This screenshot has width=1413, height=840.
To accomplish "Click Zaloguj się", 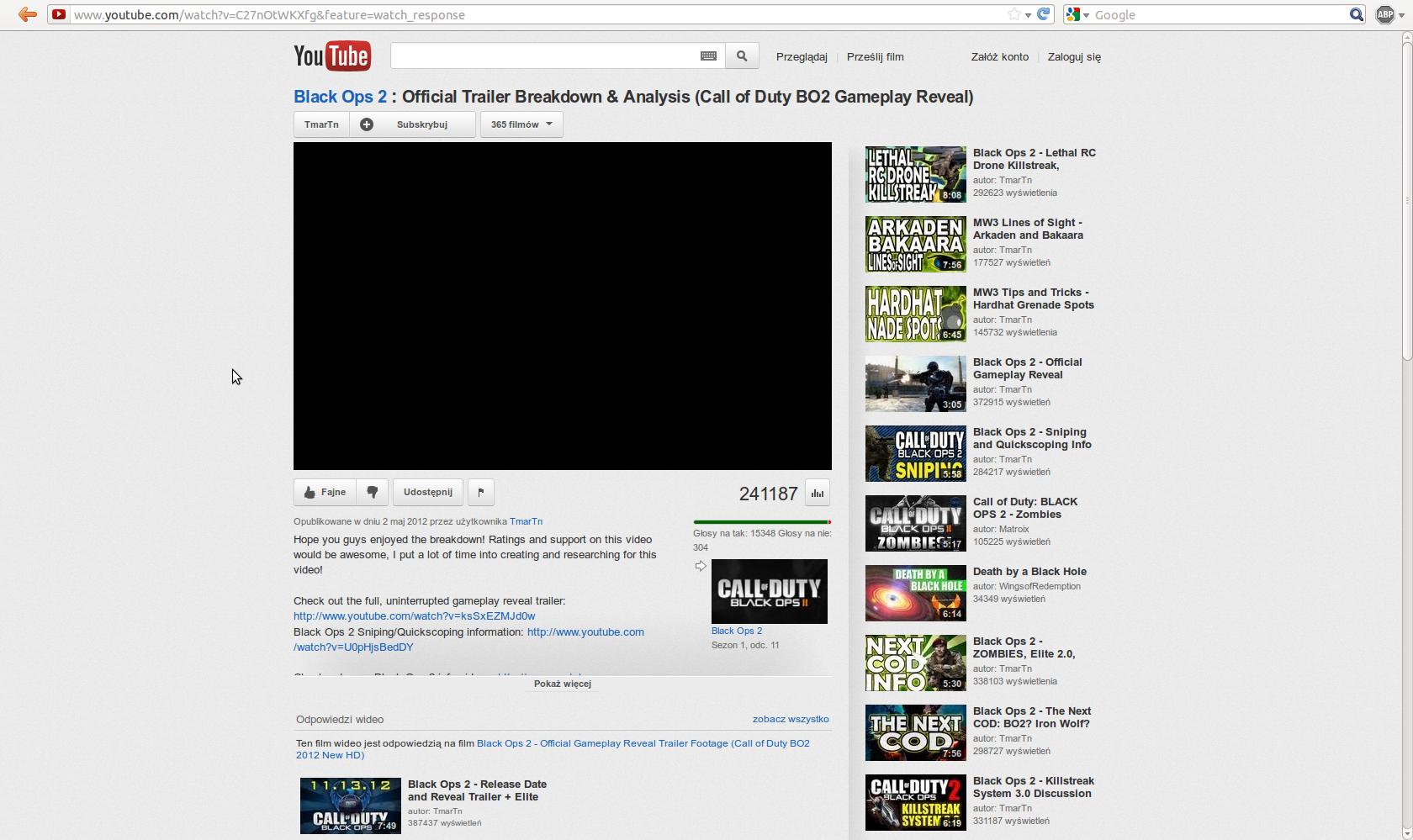I will pyautogui.click(x=1074, y=56).
